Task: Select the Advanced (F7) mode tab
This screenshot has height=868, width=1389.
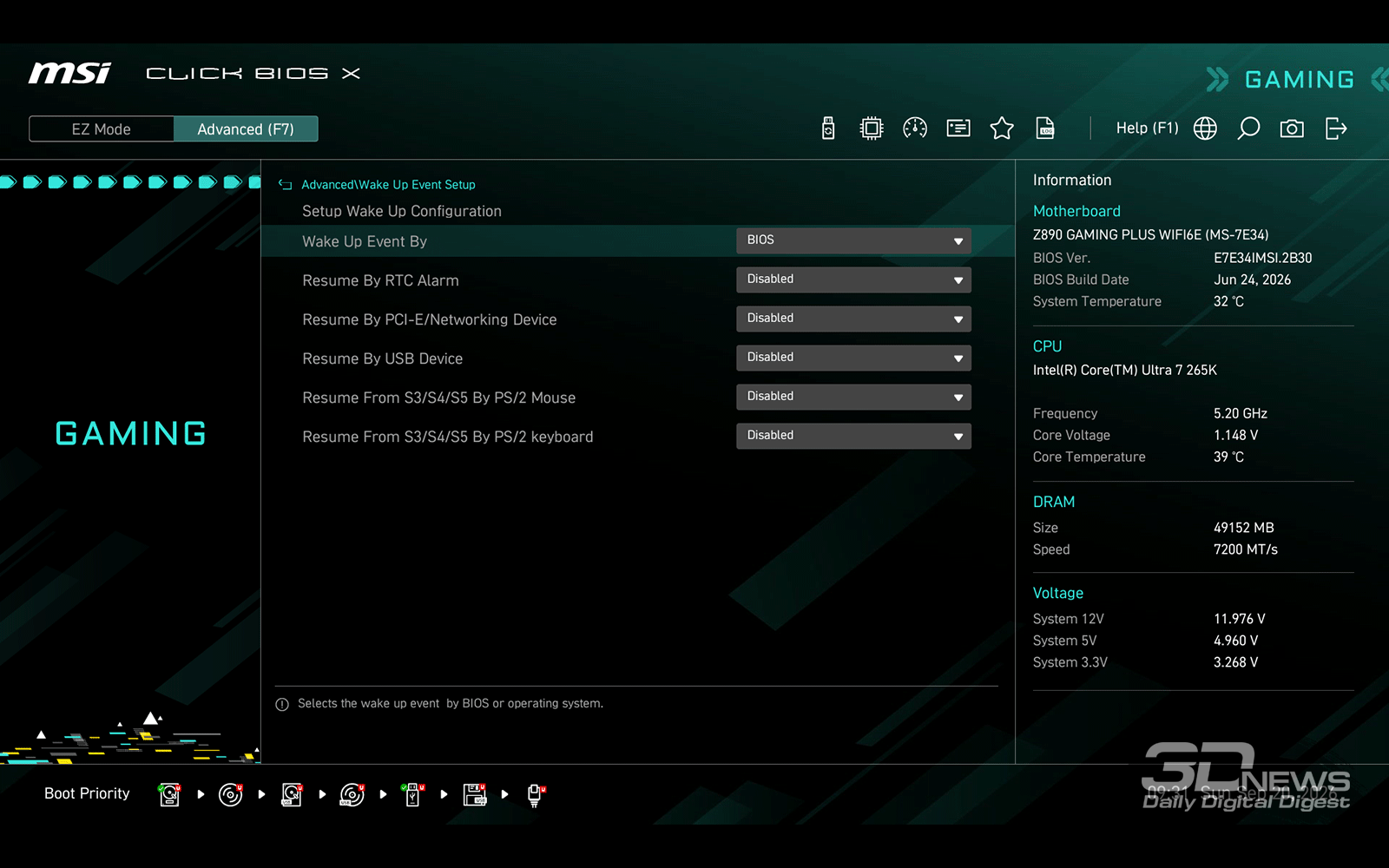Action: tap(246, 129)
